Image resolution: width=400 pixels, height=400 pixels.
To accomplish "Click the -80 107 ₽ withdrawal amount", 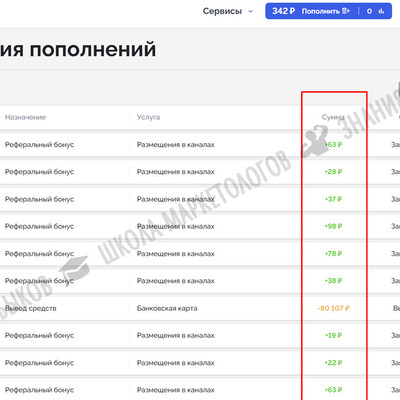I will coord(333,308).
